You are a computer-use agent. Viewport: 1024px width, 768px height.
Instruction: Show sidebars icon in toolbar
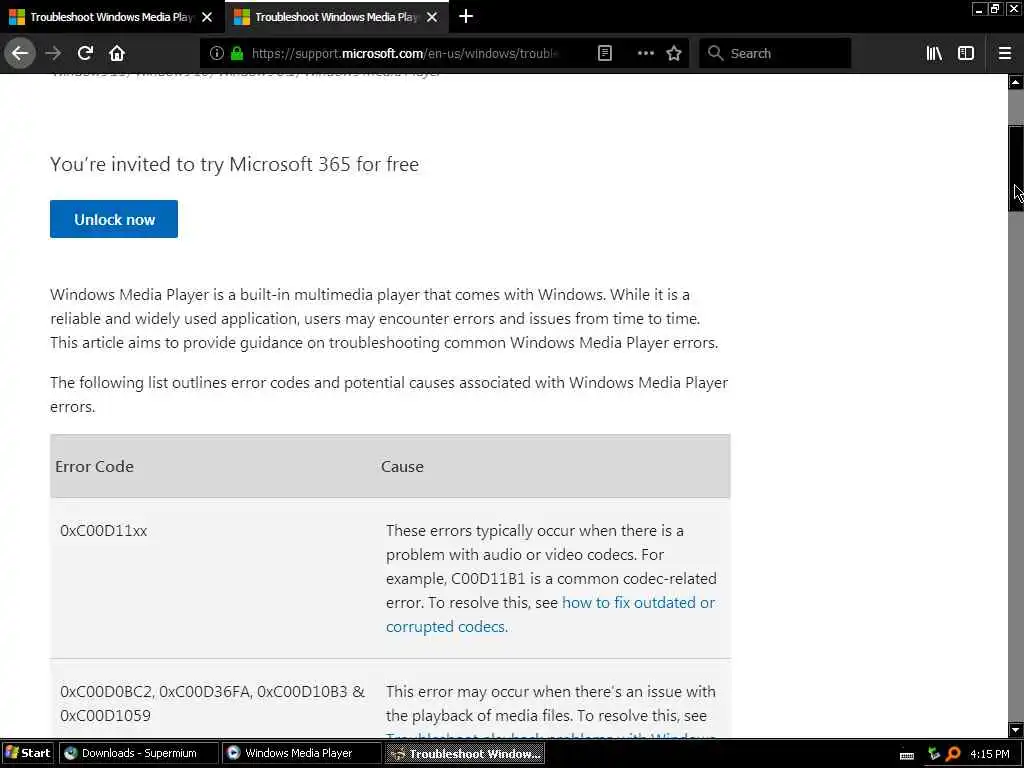(x=966, y=54)
